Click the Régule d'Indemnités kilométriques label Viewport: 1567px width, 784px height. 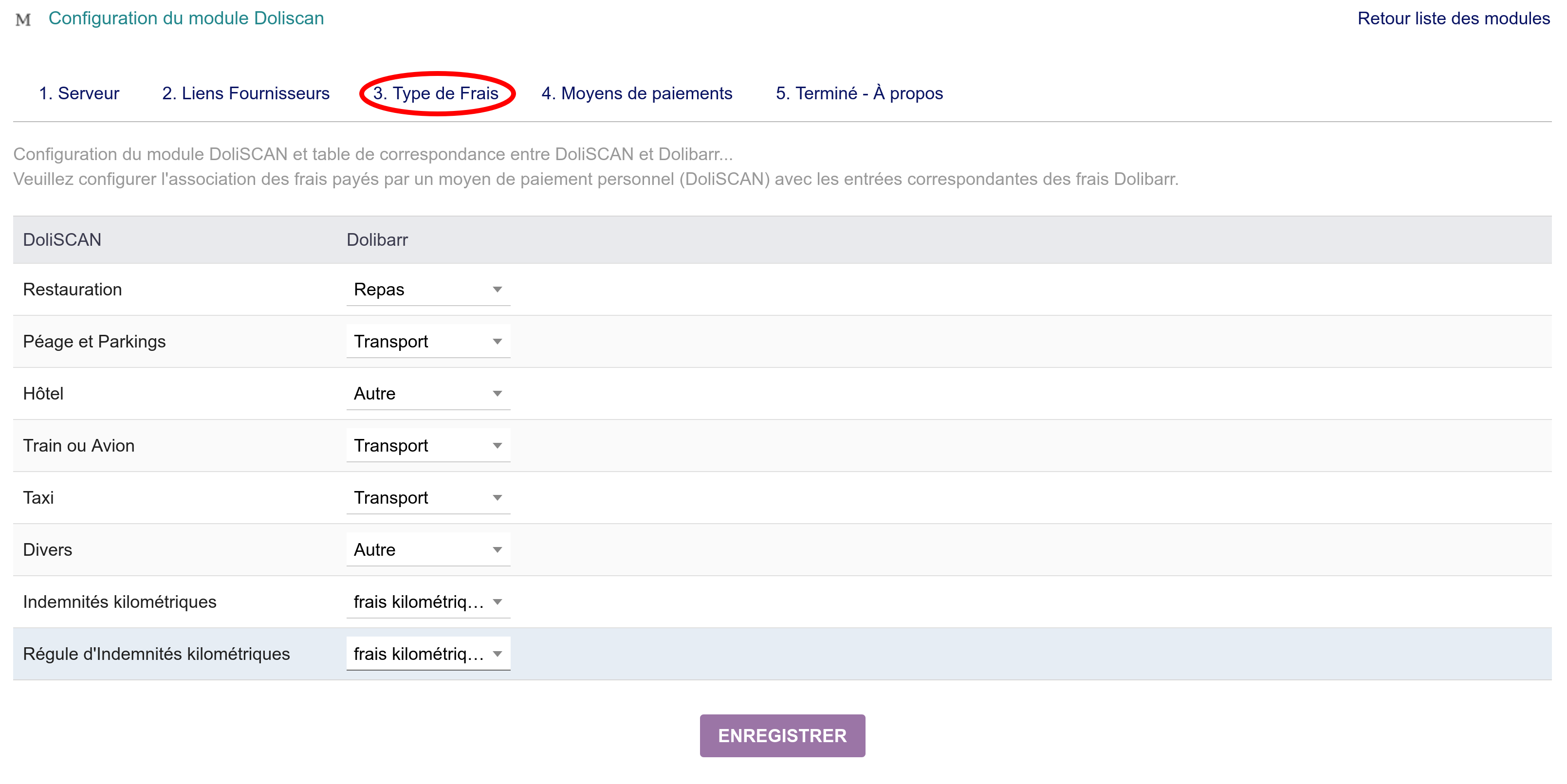(x=156, y=654)
